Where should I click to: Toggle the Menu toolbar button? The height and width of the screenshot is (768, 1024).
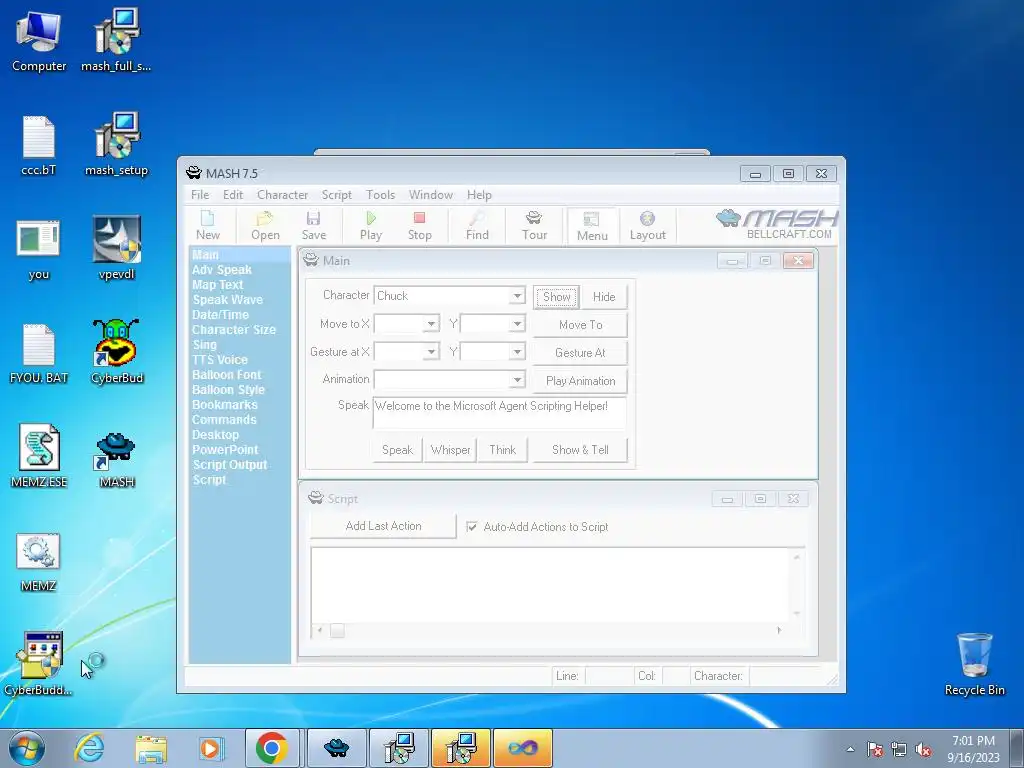click(592, 226)
